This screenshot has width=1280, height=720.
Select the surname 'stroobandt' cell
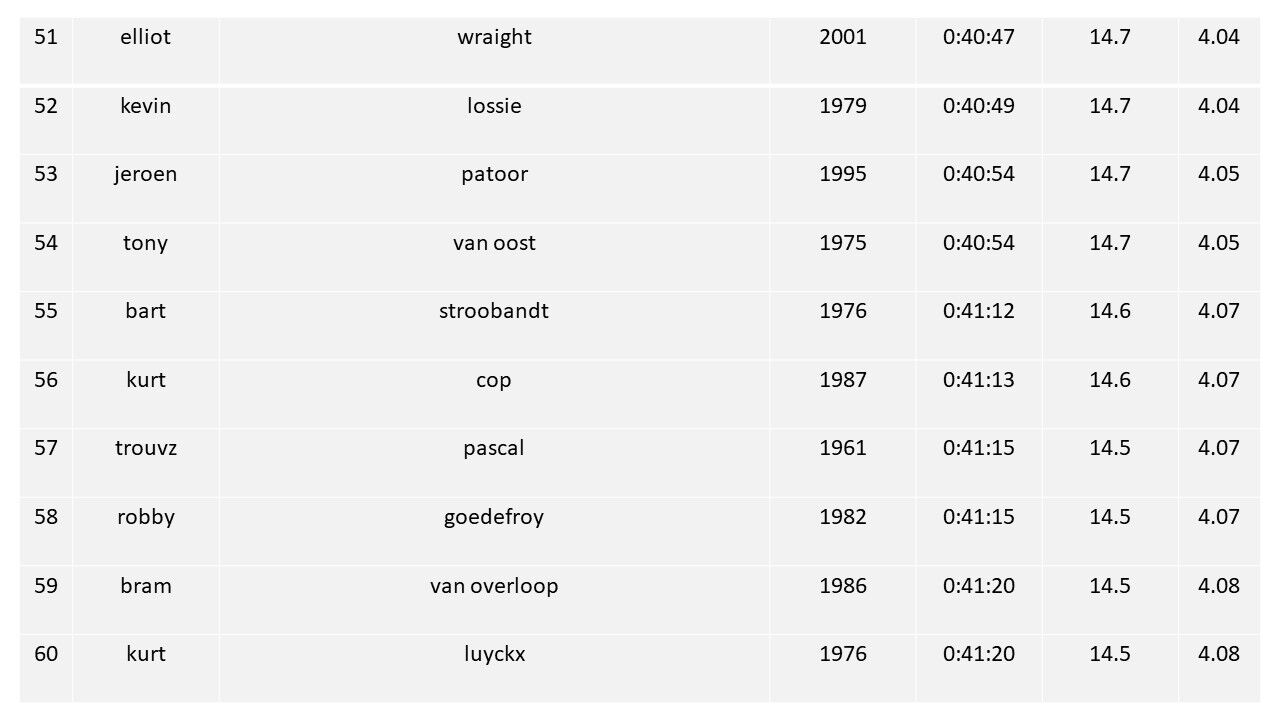pos(494,311)
